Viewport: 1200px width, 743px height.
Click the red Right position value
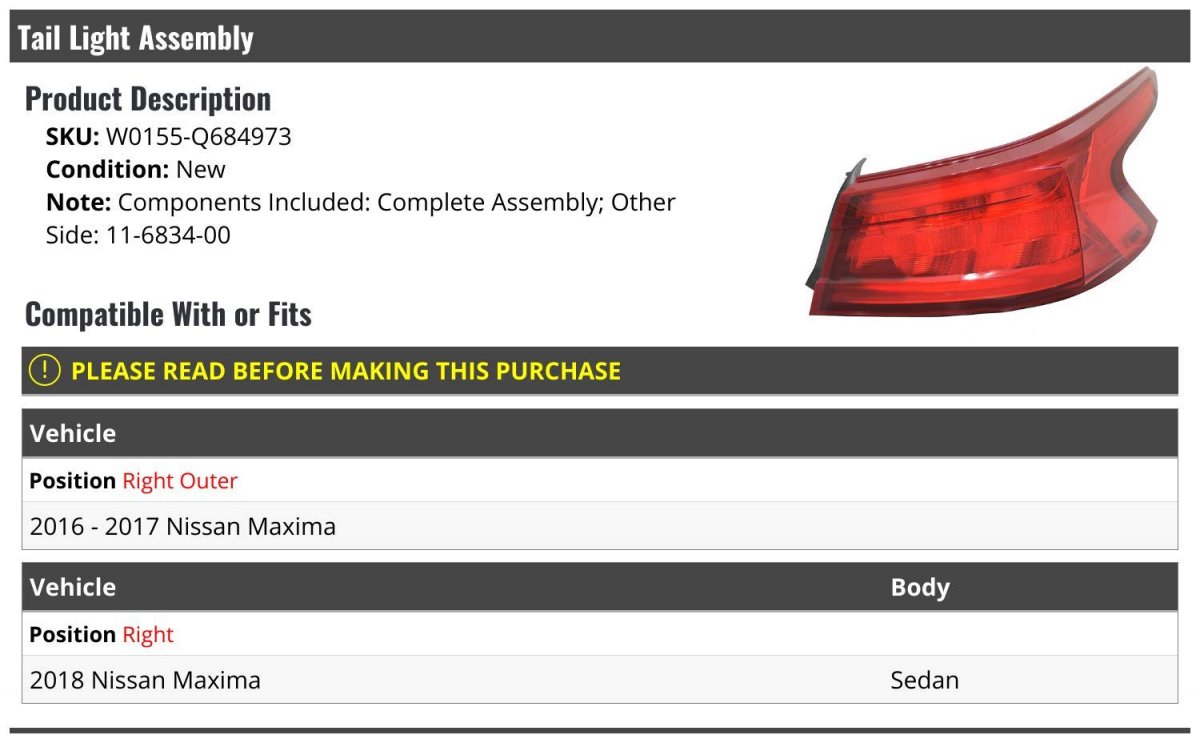coord(148,635)
